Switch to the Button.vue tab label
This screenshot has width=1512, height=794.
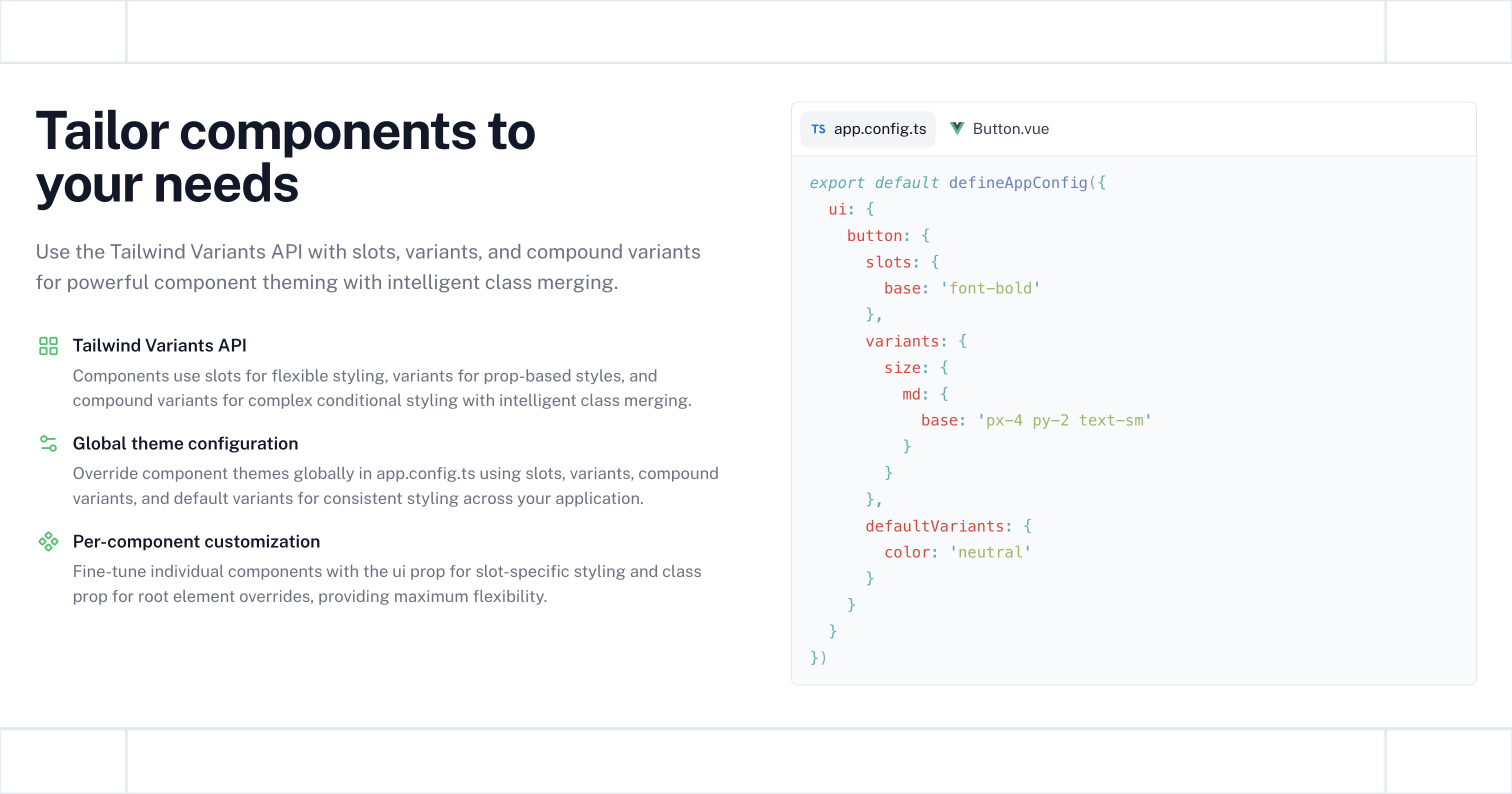click(x=1010, y=129)
